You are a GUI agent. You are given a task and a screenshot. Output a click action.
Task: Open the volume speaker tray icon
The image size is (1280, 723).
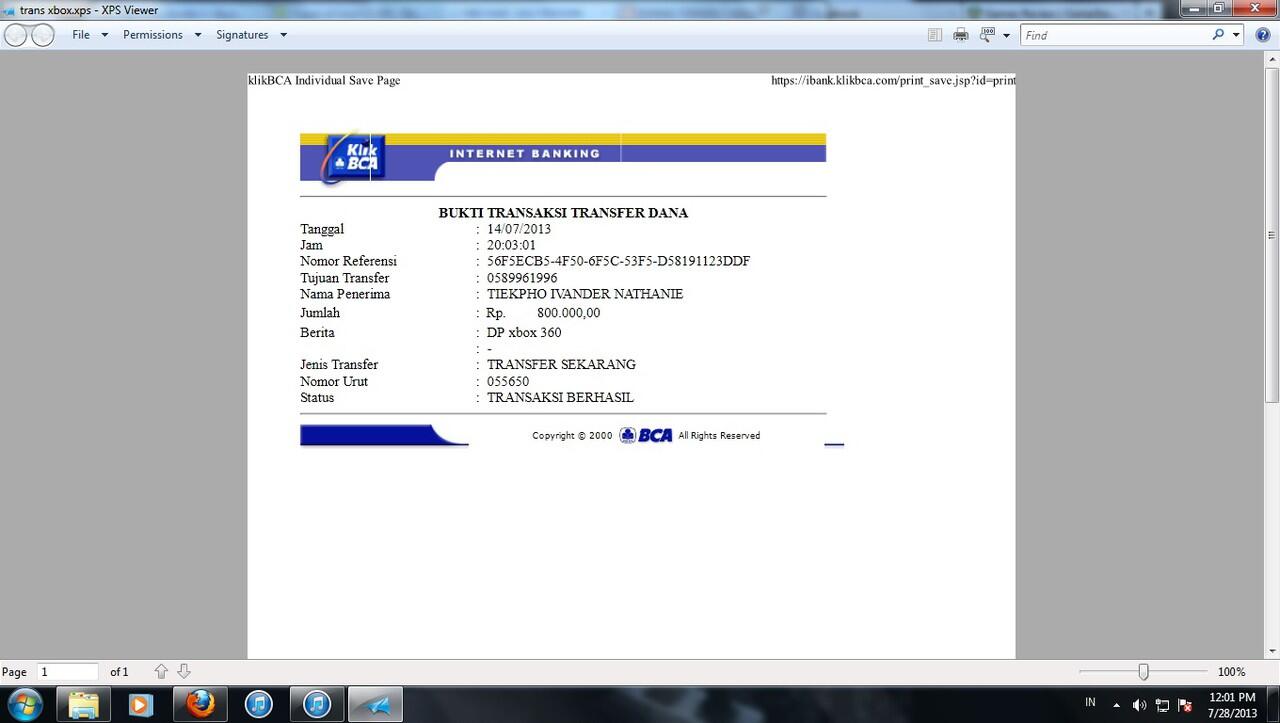coord(1139,705)
